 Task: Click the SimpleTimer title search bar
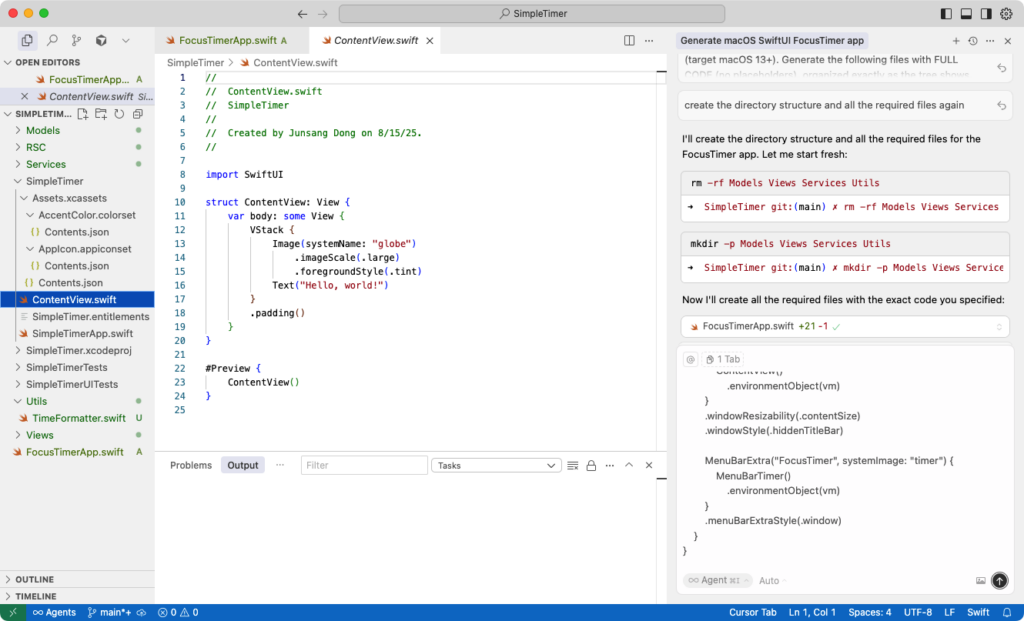click(532, 14)
